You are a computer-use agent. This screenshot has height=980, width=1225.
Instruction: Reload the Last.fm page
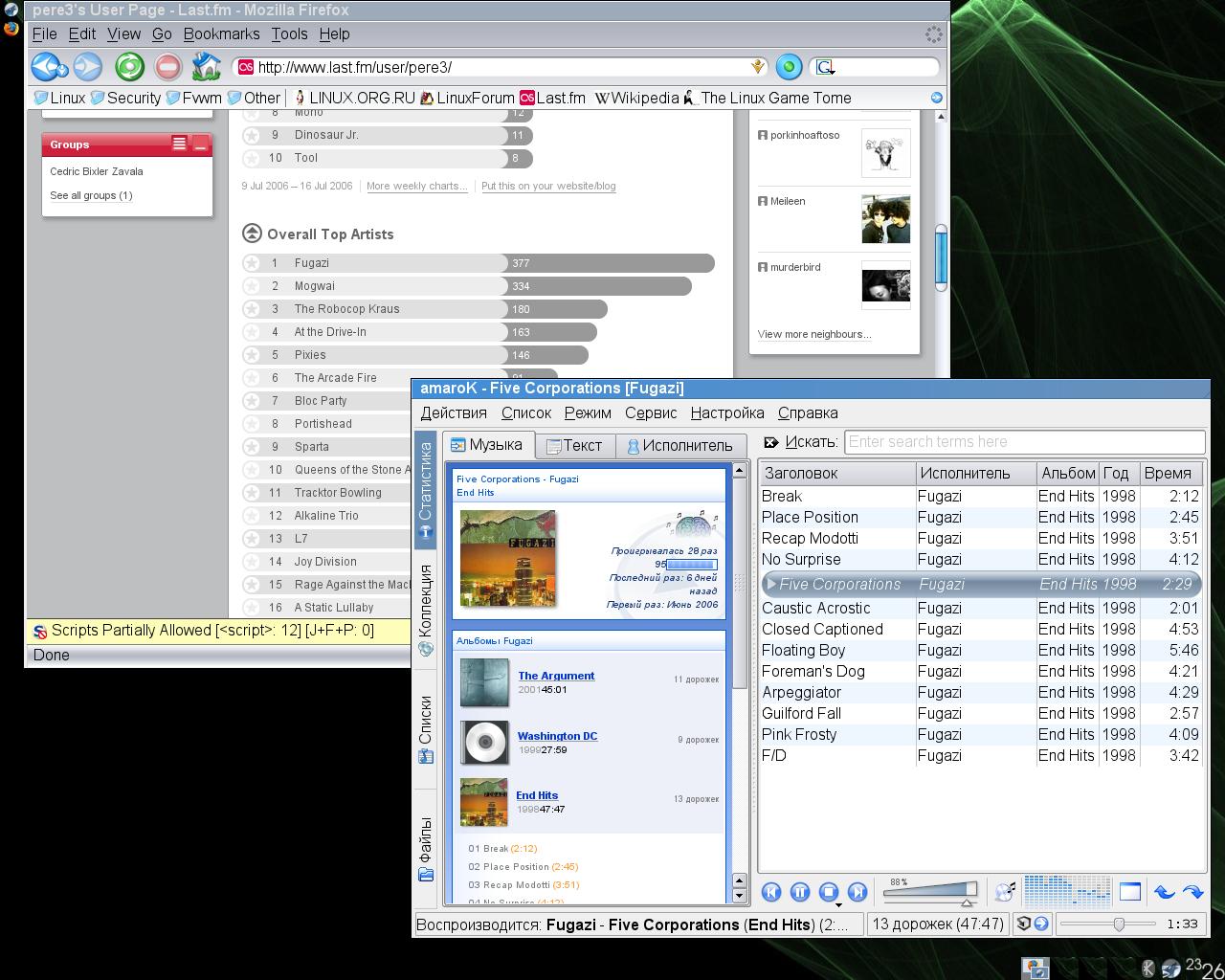129,67
